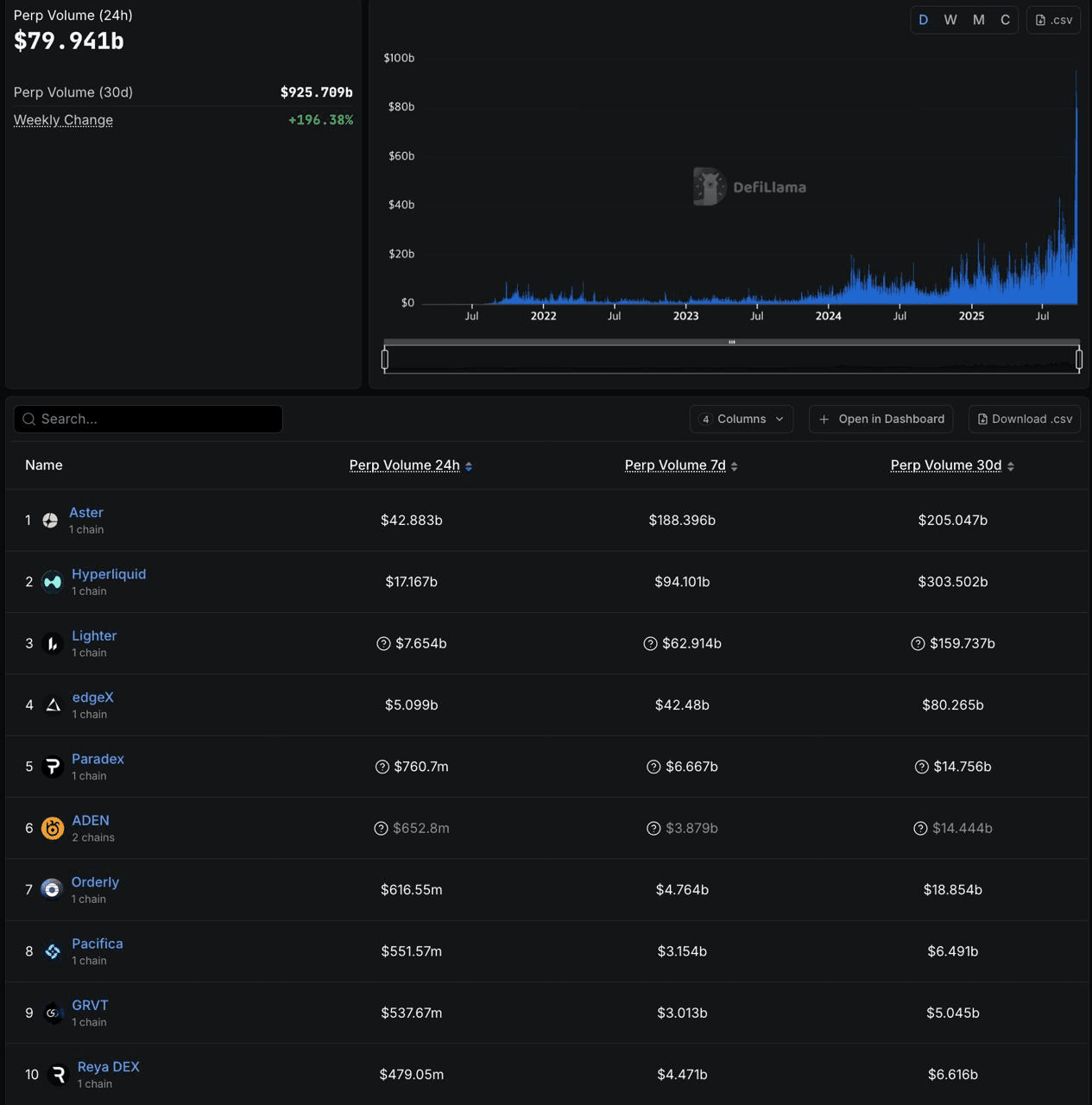Viewport: 1092px width, 1105px height.
Task: Click the Lighter logo icon
Action: tap(53, 643)
